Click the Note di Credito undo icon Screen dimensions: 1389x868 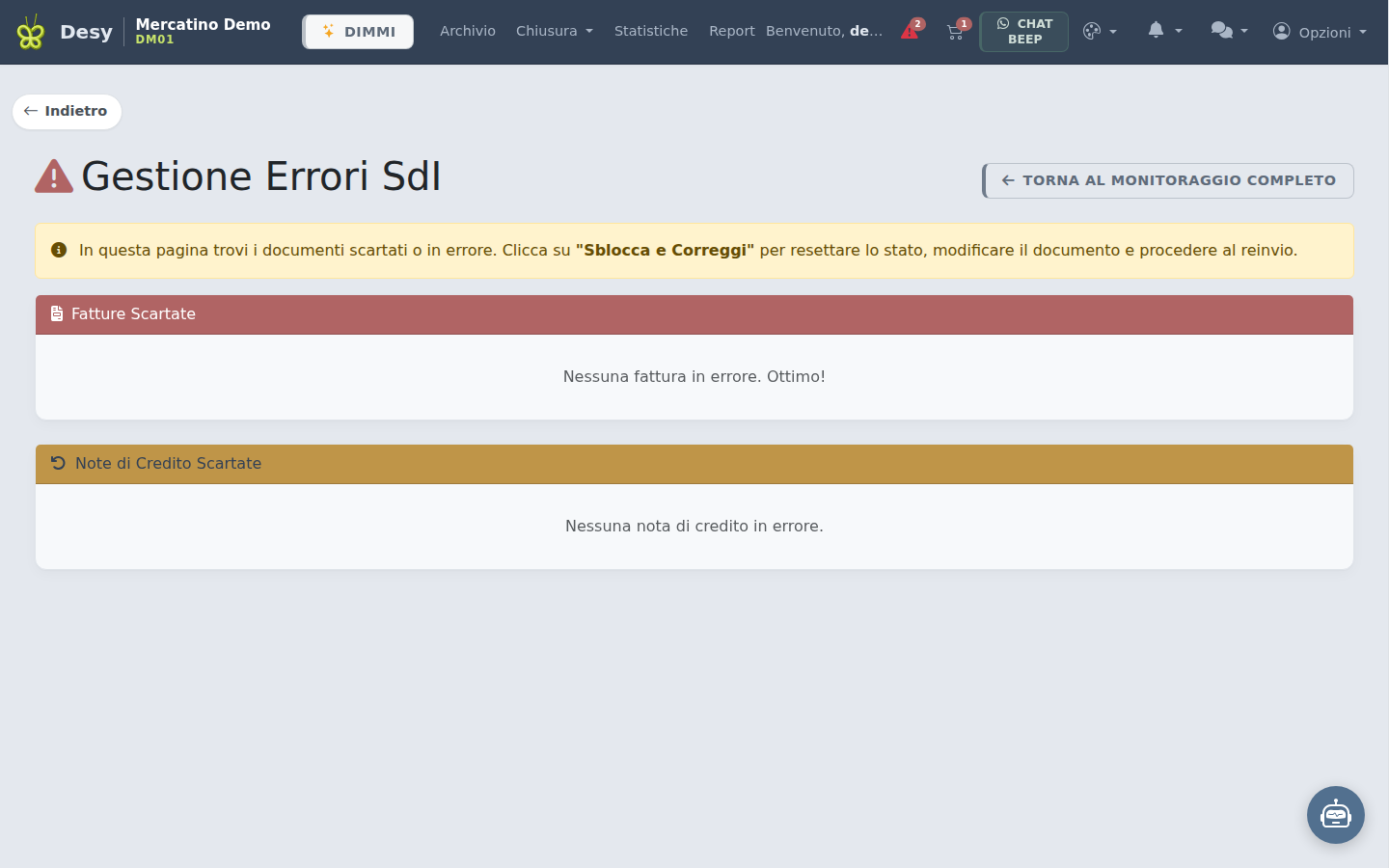click(x=58, y=463)
